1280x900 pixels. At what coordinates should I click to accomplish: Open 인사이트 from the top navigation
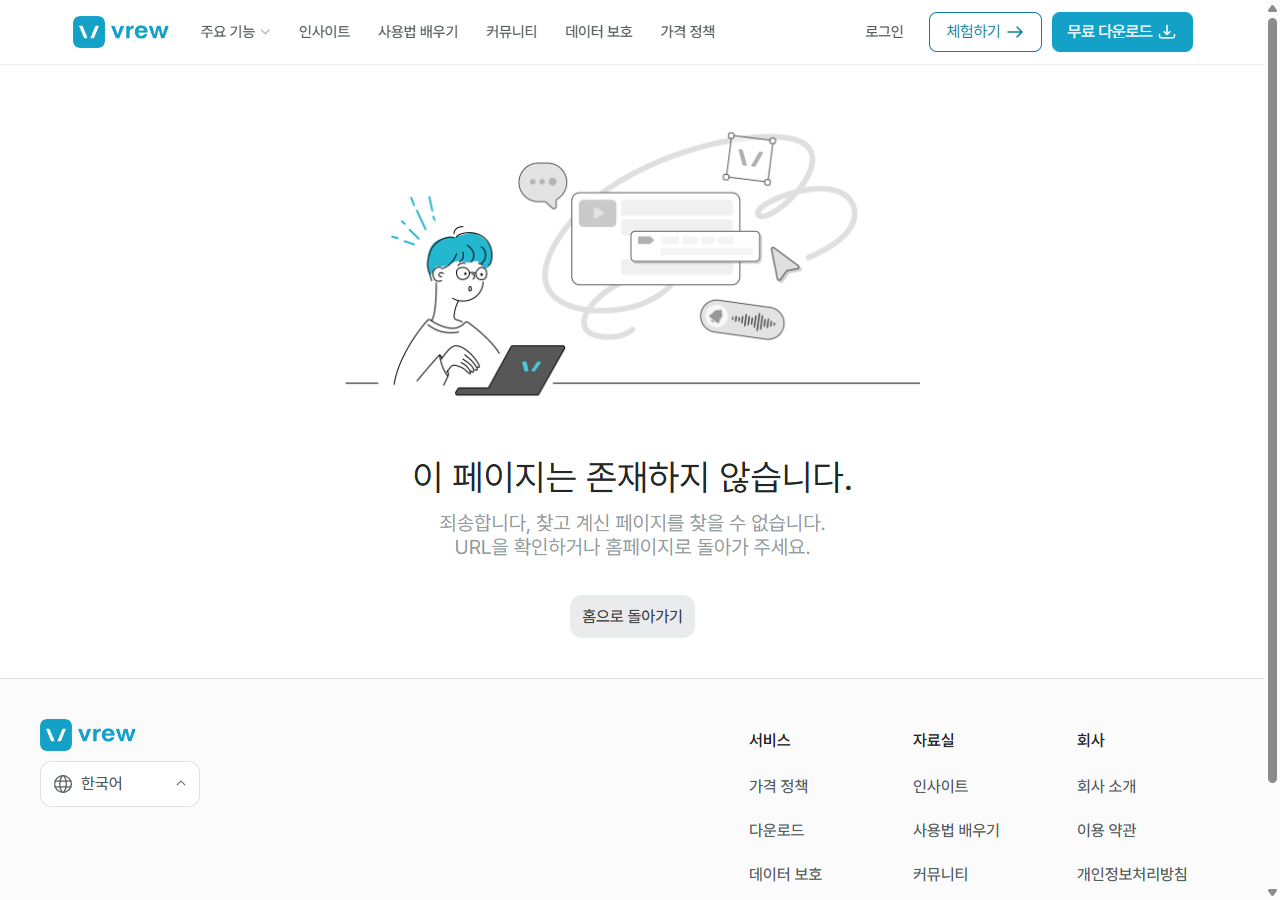coord(323,31)
